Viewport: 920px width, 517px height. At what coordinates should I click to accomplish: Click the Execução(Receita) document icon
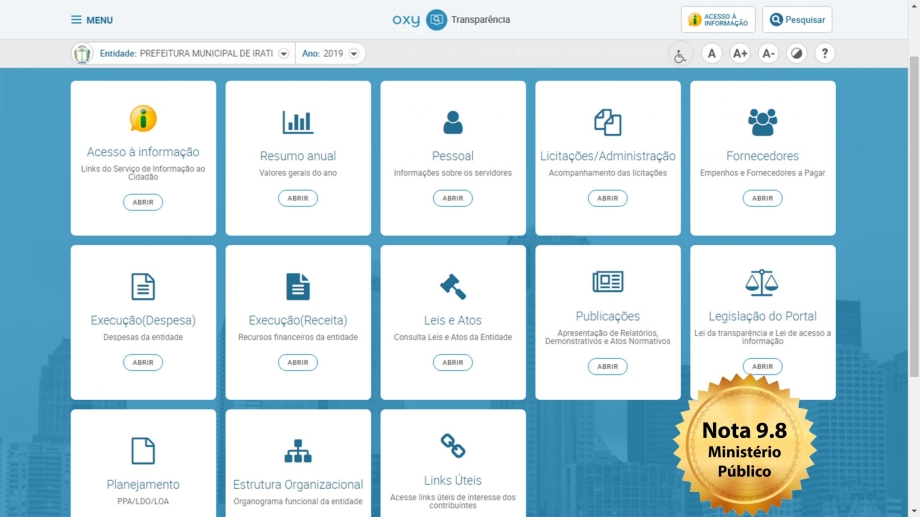click(x=297, y=286)
